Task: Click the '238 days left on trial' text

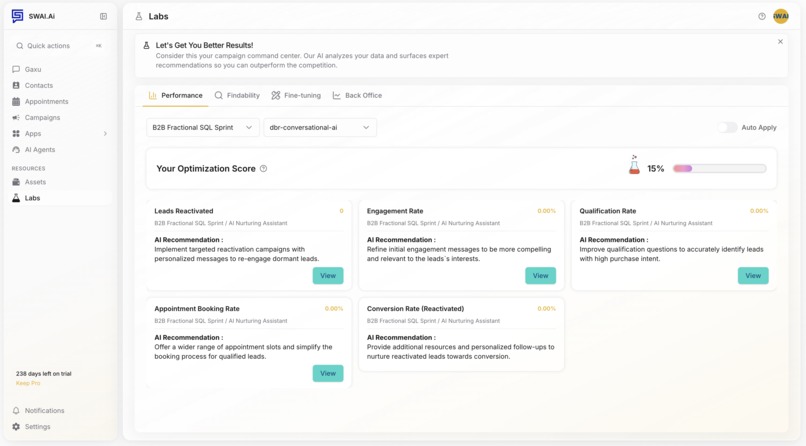Action: [44, 374]
